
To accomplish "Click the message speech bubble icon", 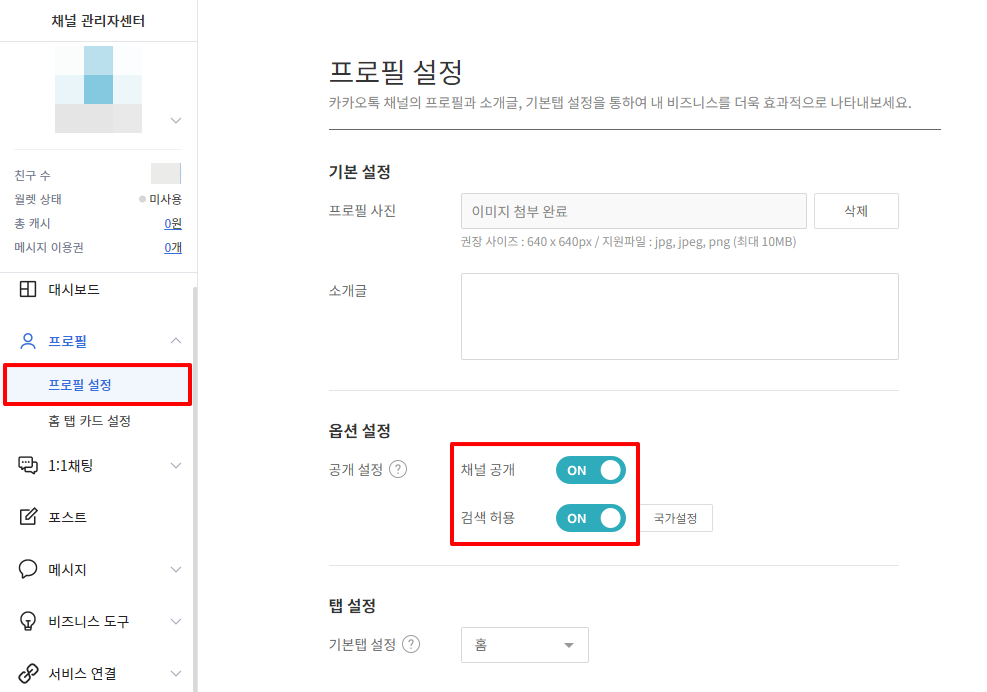I will [28, 569].
